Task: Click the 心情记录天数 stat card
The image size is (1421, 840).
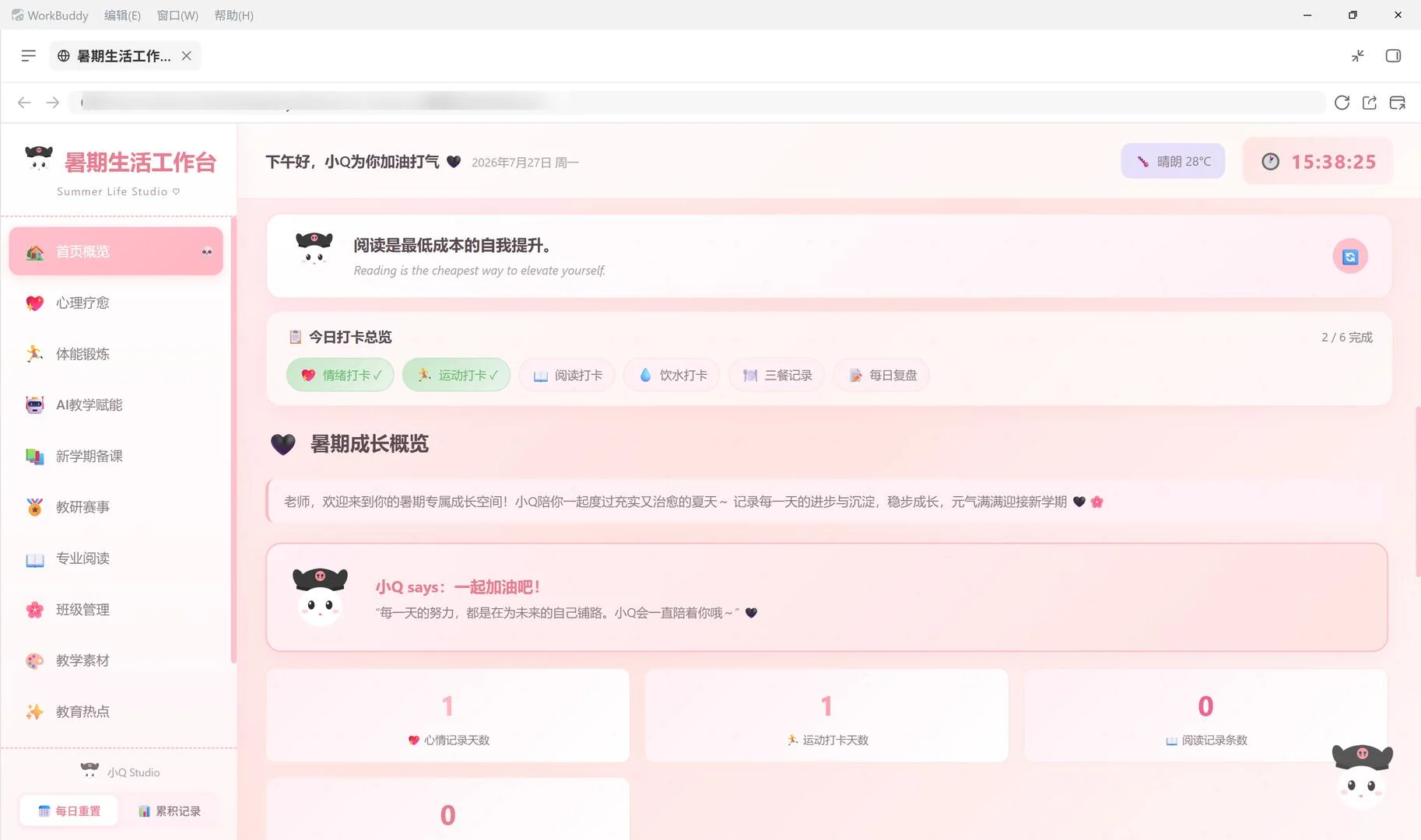Action: coord(447,716)
